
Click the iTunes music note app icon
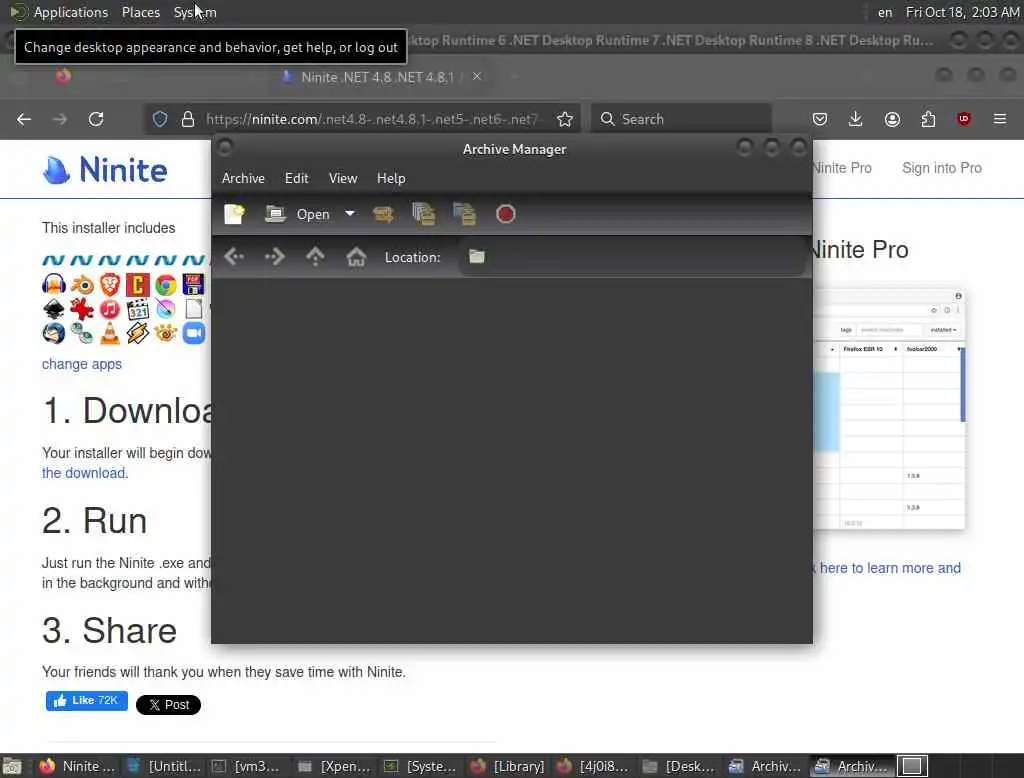(x=110, y=309)
